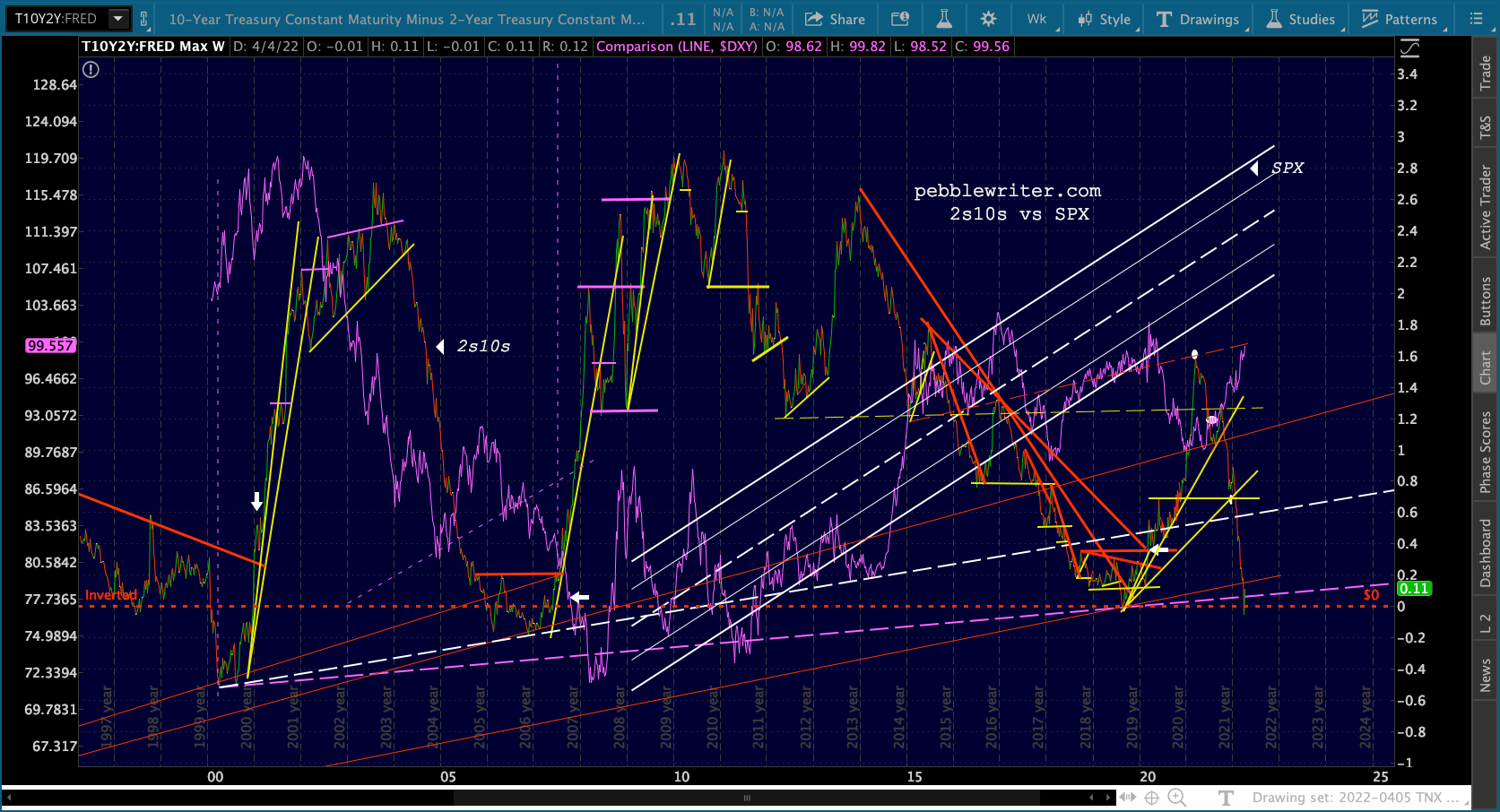This screenshot has height=812, width=1500.
Task: Click the last price .11 in header
Action: click(683, 19)
